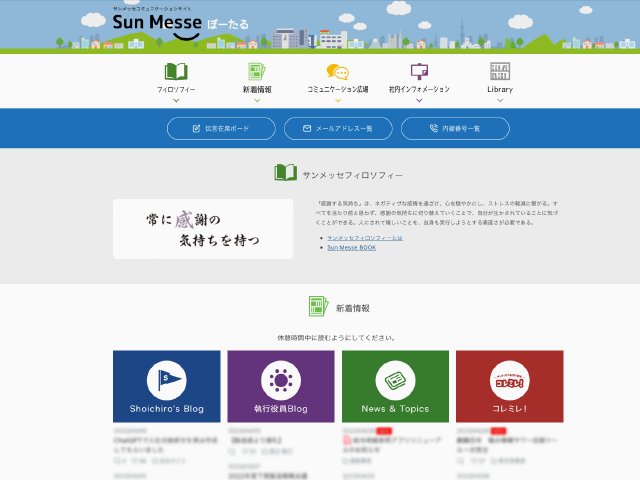Screen dimensions: 640x480
Task: Click the flag icon in Shoichiro's Blog
Action: pyautogui.click(x=167, y=380)
